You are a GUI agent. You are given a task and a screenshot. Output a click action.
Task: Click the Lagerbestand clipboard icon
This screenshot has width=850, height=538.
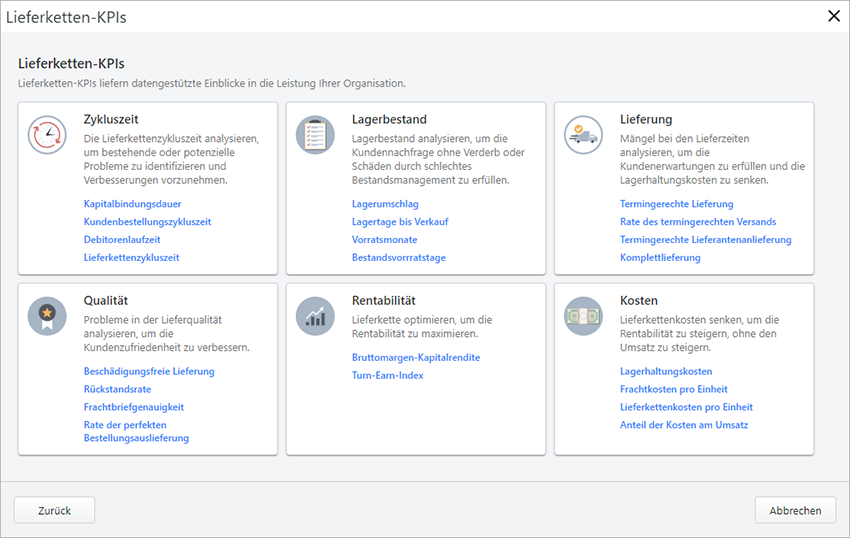pos(315,135)
